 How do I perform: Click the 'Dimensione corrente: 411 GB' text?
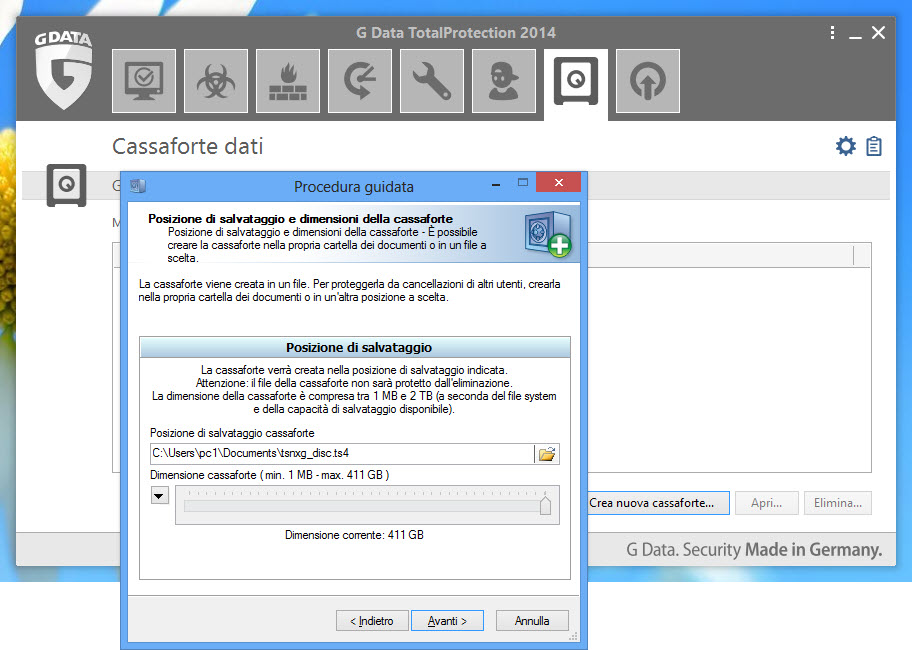click(354, 535)
